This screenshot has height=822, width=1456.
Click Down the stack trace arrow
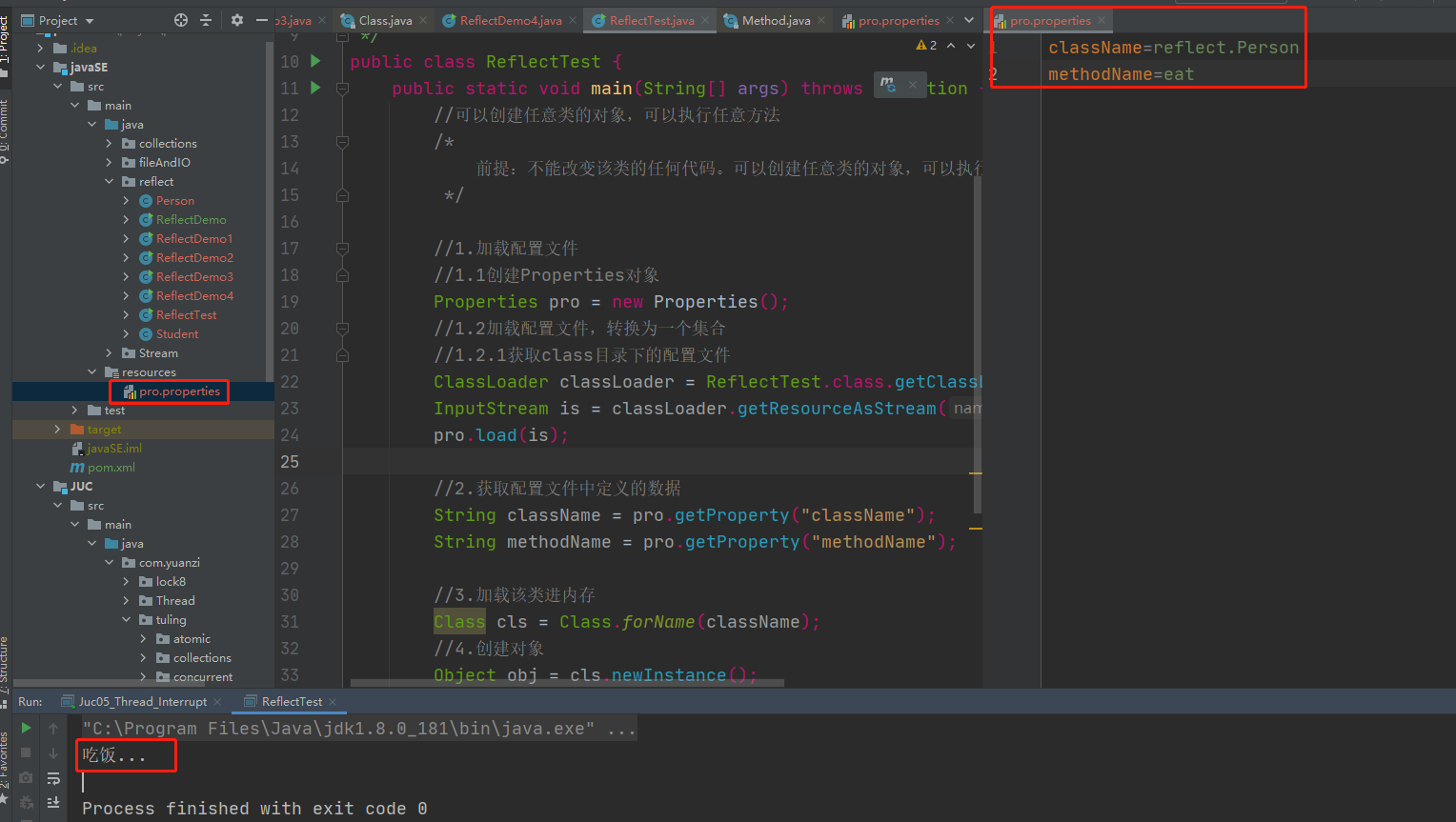tap(53, 752)
